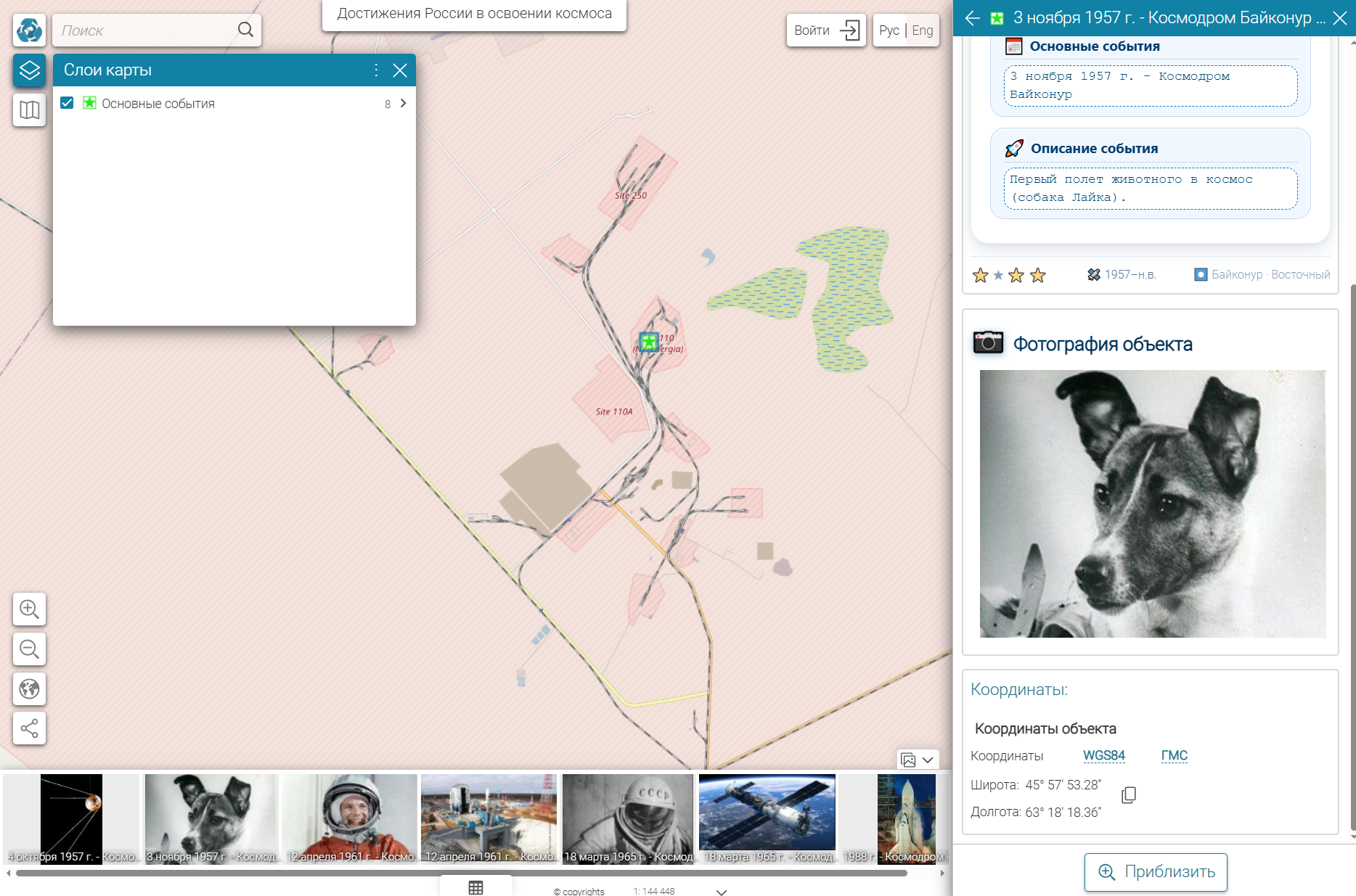Open the attribute table grid icon
Image resolution: width=1356 pixels, height=896 pixels.
[475, 887]
